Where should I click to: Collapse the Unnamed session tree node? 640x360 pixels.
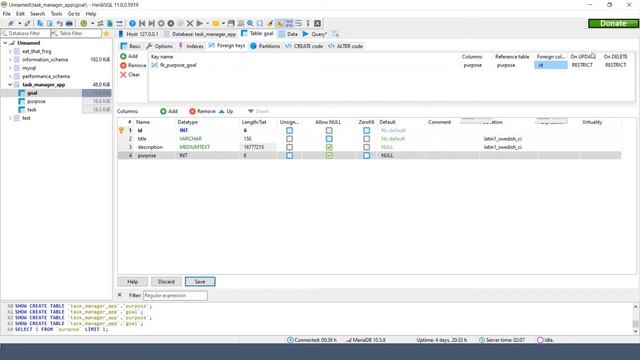[5, 43]
